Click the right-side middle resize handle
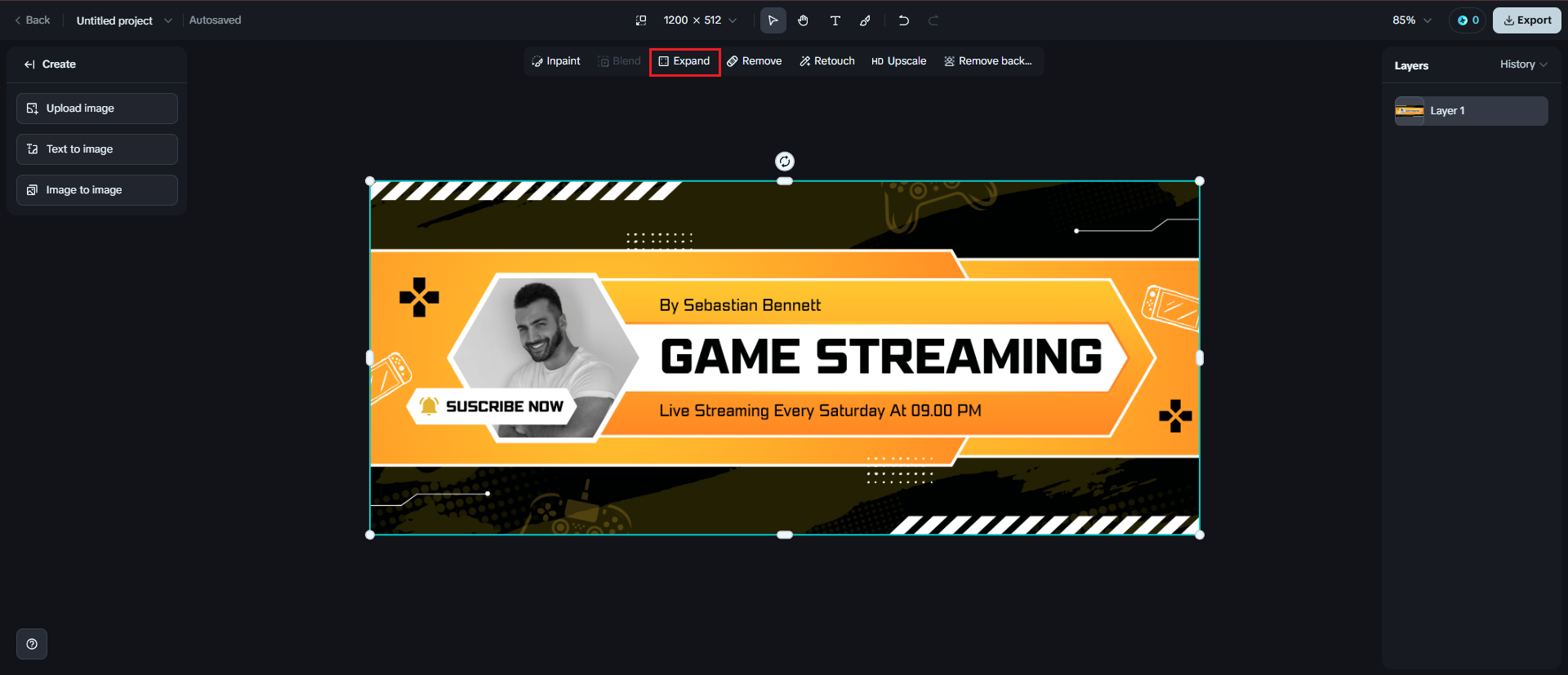 [x=1200, y=357]
